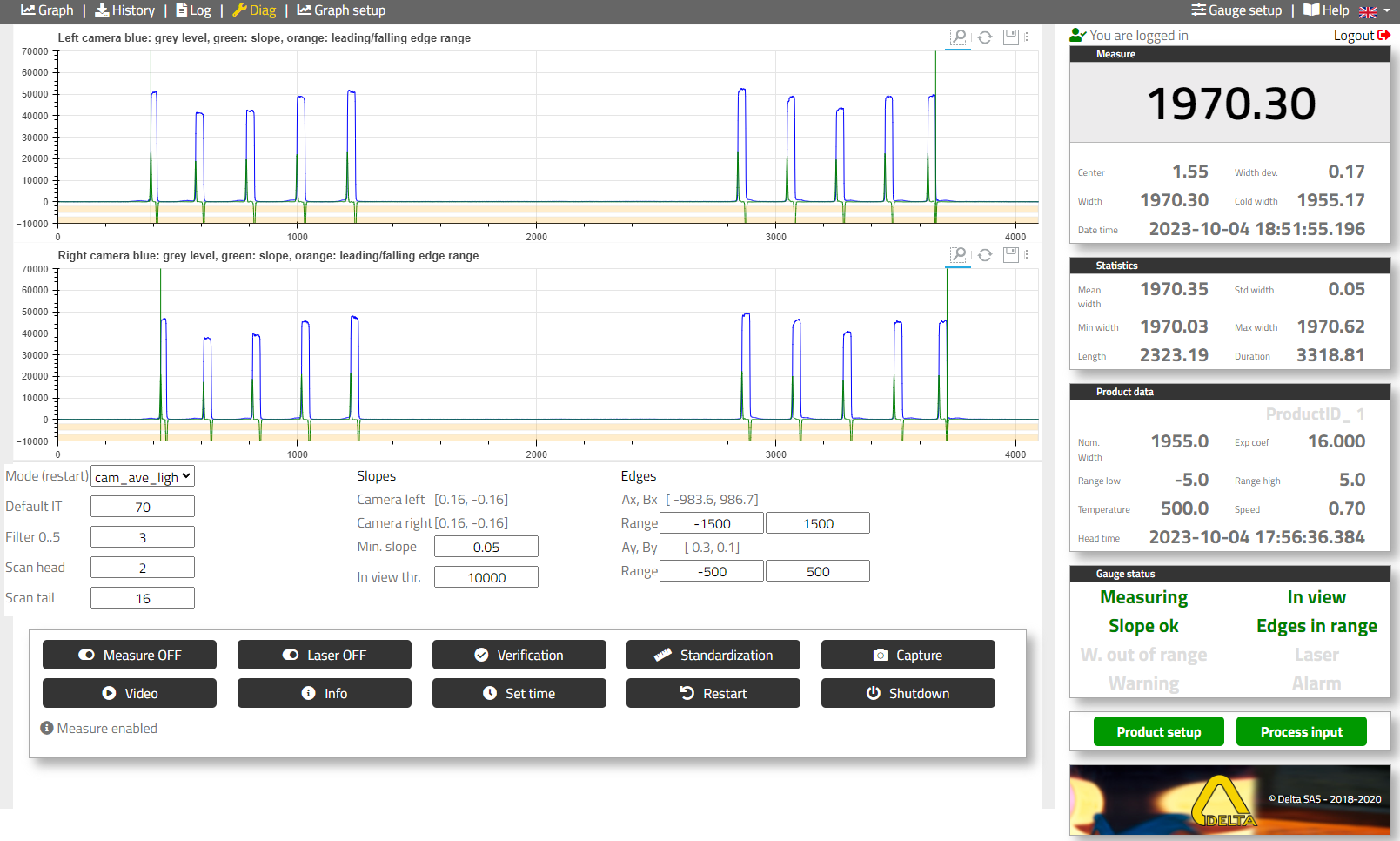Run the Verification check button
The image size is (1400, 841).
519,655
